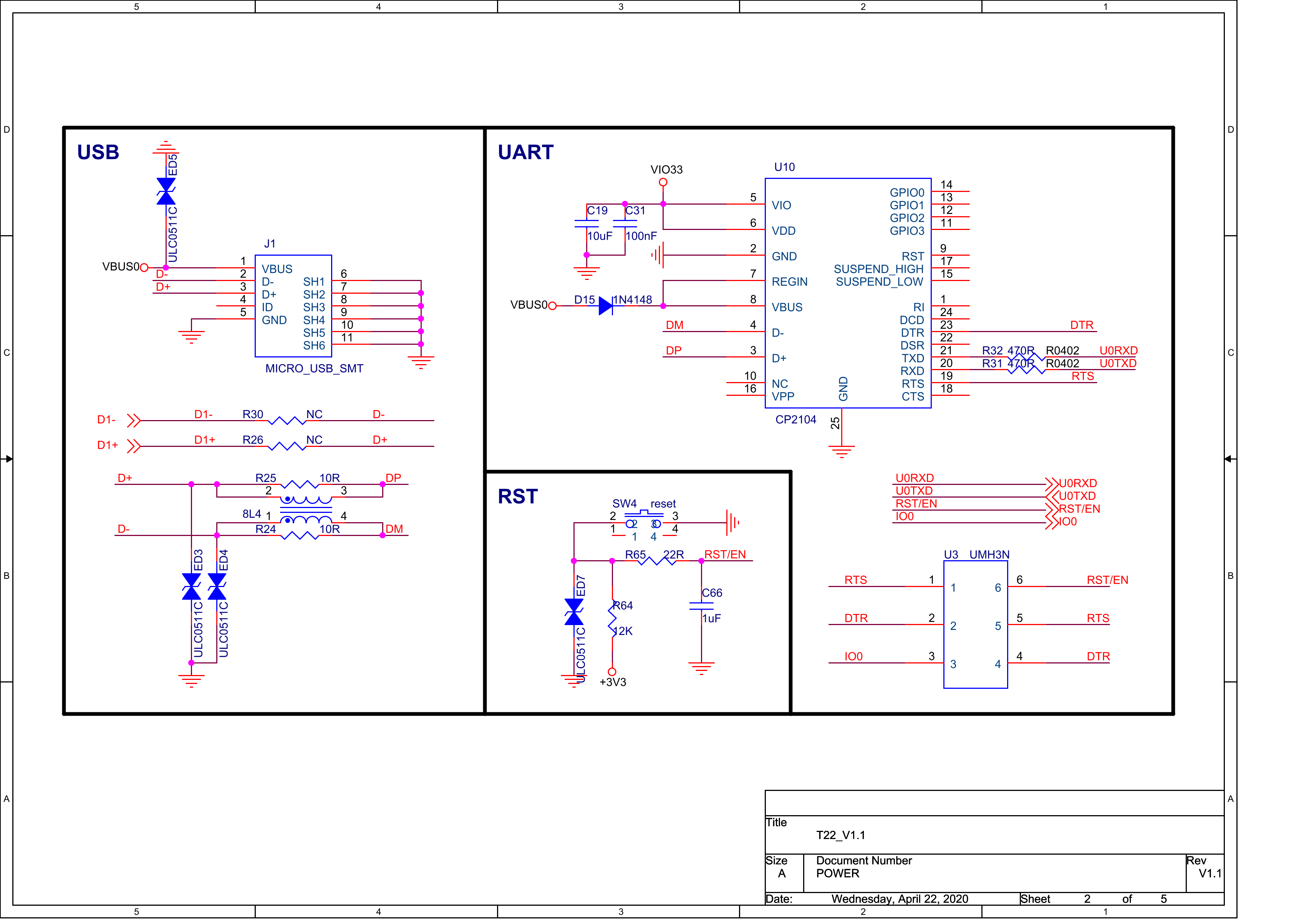
Task: Click the ED5 TVS diode symbol
Action: (x=166, y=191)
